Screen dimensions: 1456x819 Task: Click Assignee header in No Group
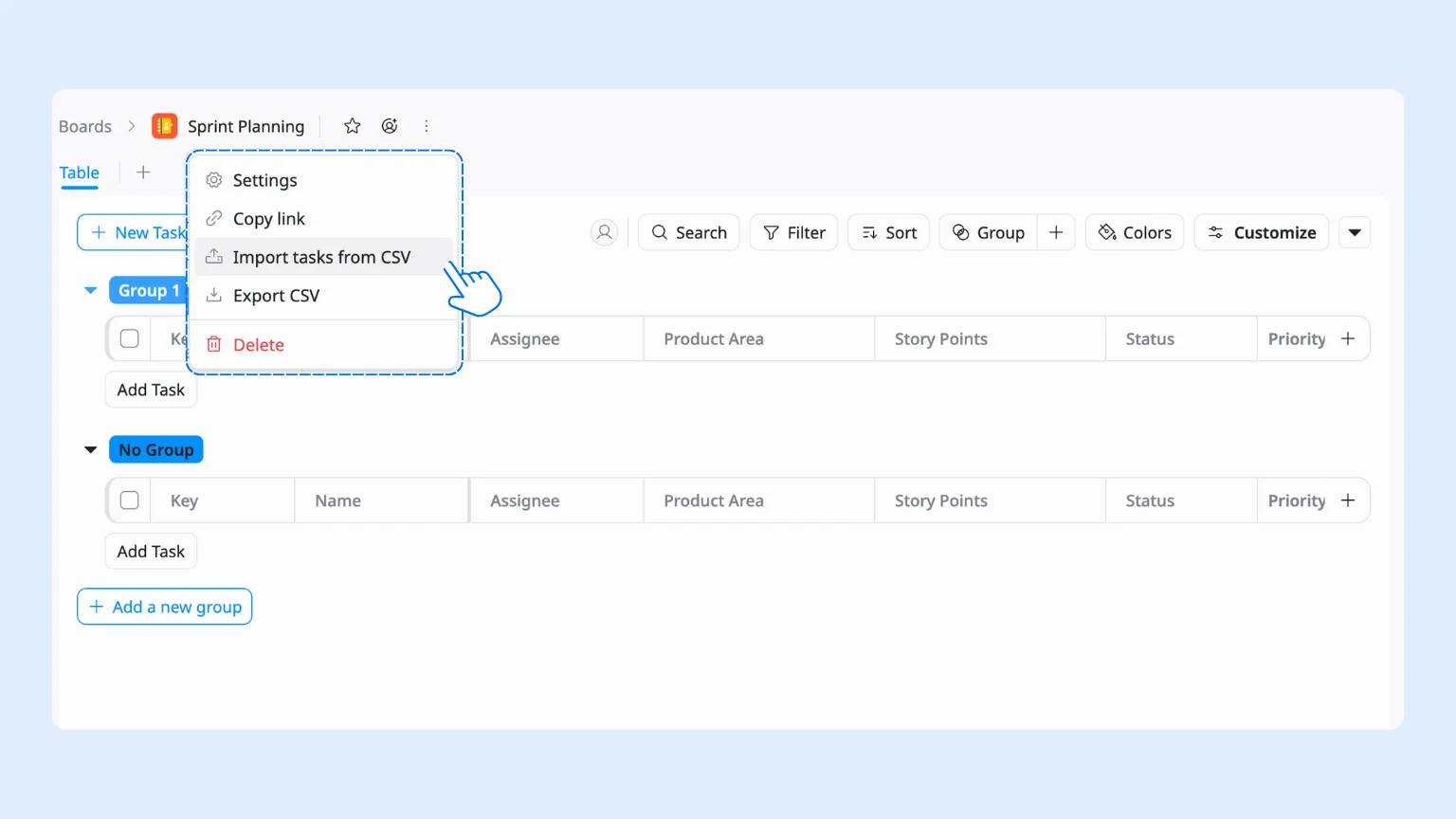pos(556,500)
